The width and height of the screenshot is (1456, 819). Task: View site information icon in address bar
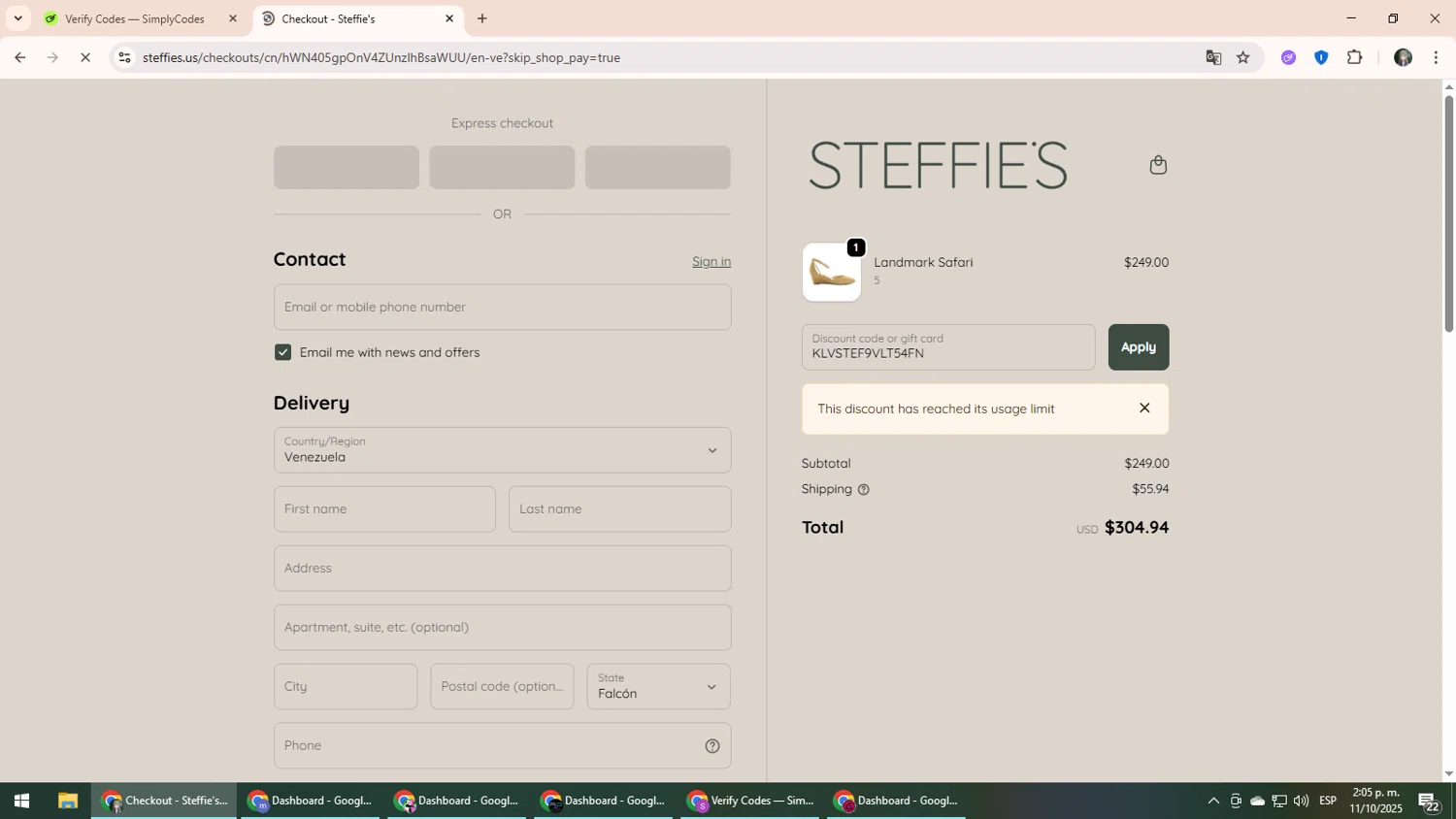[124, 58]
